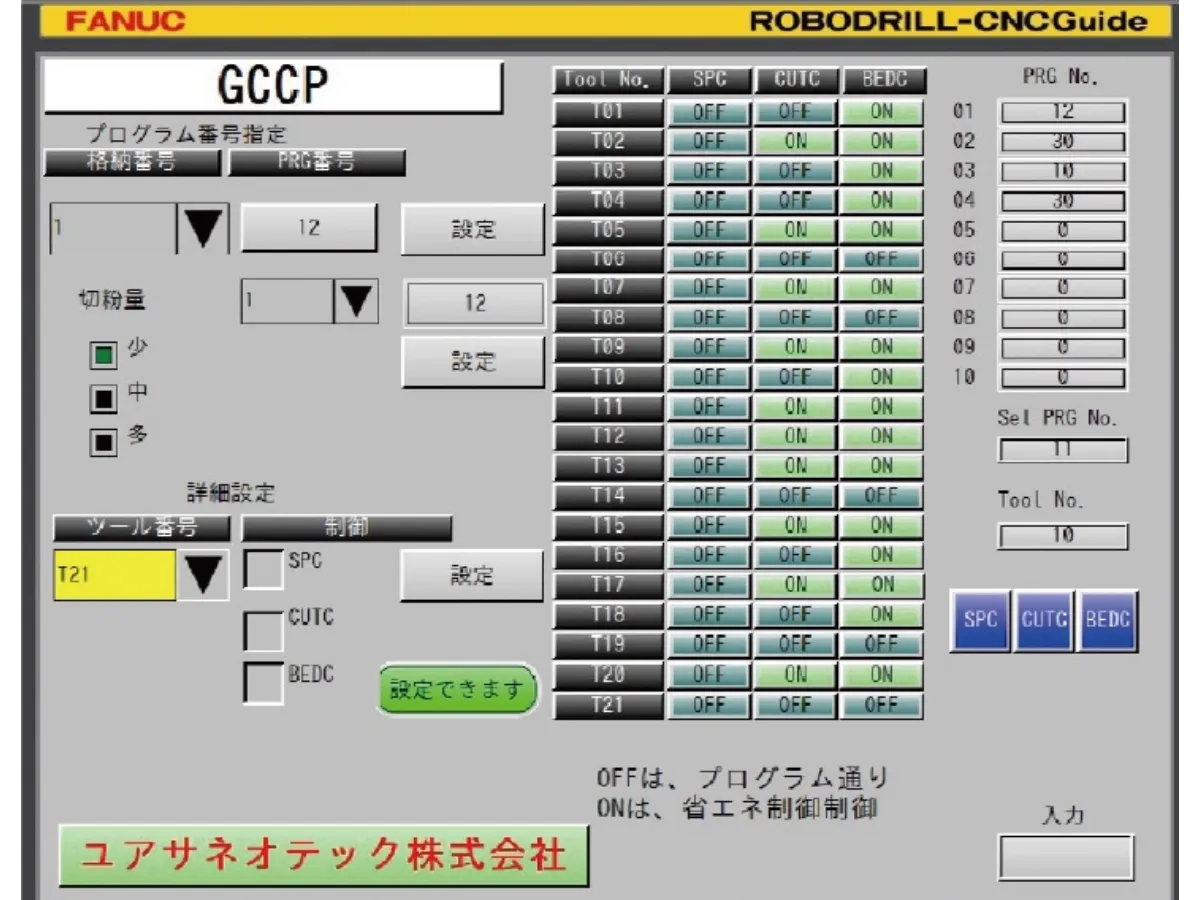Toggle the BEDC cell for tool T03
This screenshot has height=900, width=1200.
click(x=881, y=171)
